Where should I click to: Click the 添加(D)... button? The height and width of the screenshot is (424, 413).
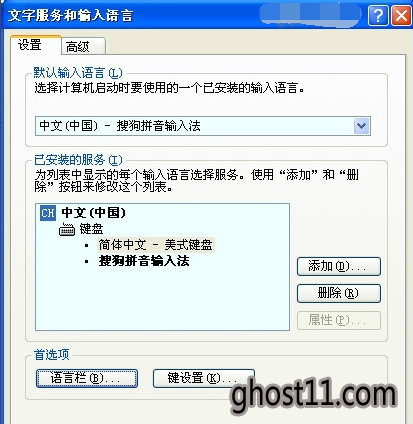339,266
